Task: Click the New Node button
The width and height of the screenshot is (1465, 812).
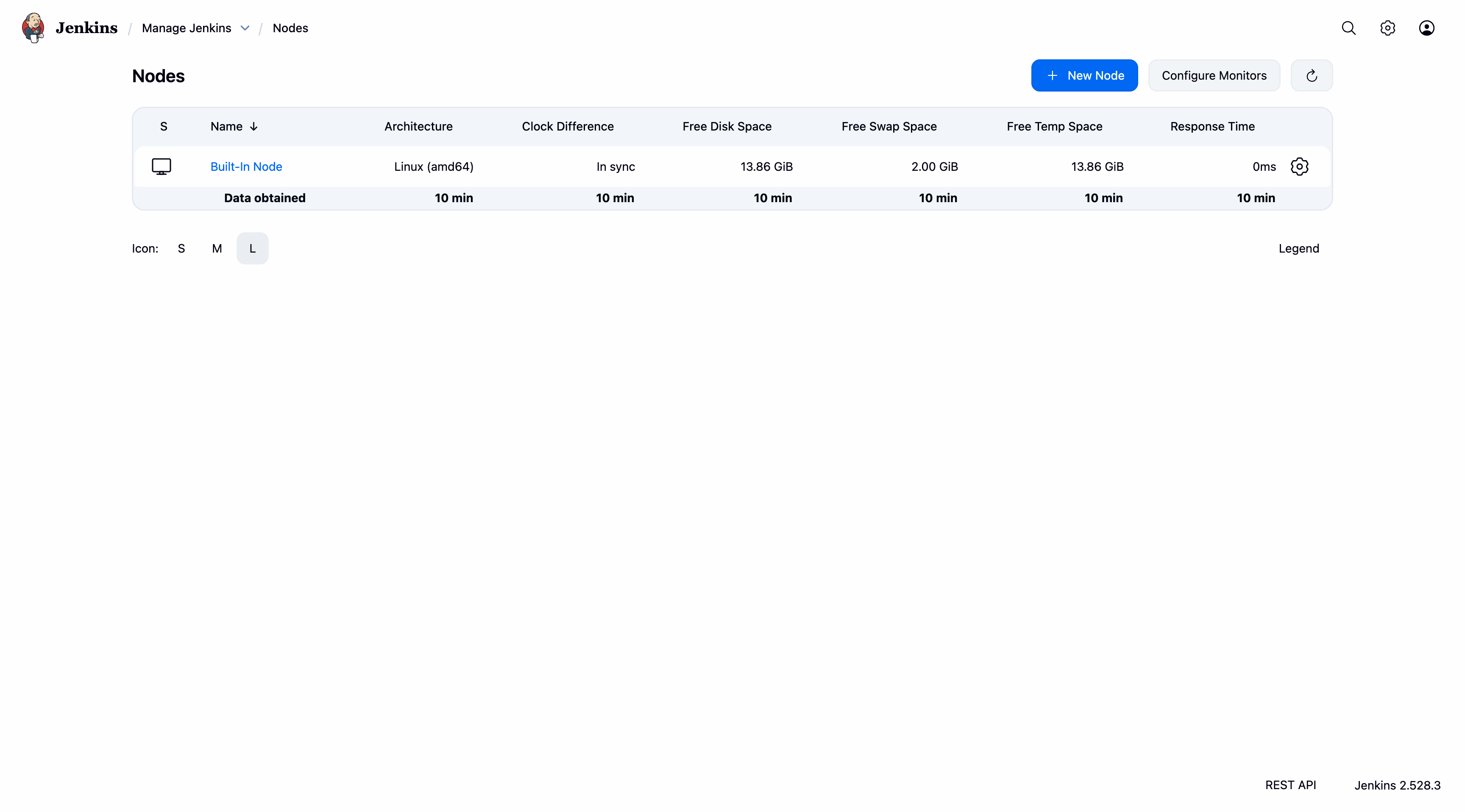Action: coord(1084,75)
